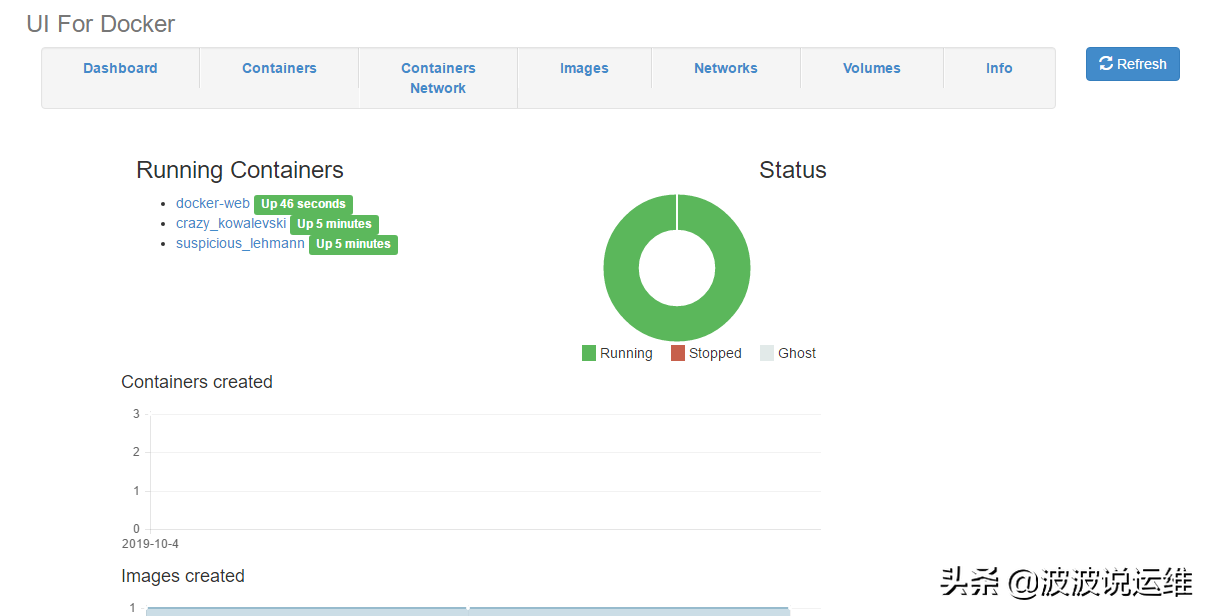Click the green Running legend swatch
This screenshot has width=1211, height=616.
tap(589, 353)
